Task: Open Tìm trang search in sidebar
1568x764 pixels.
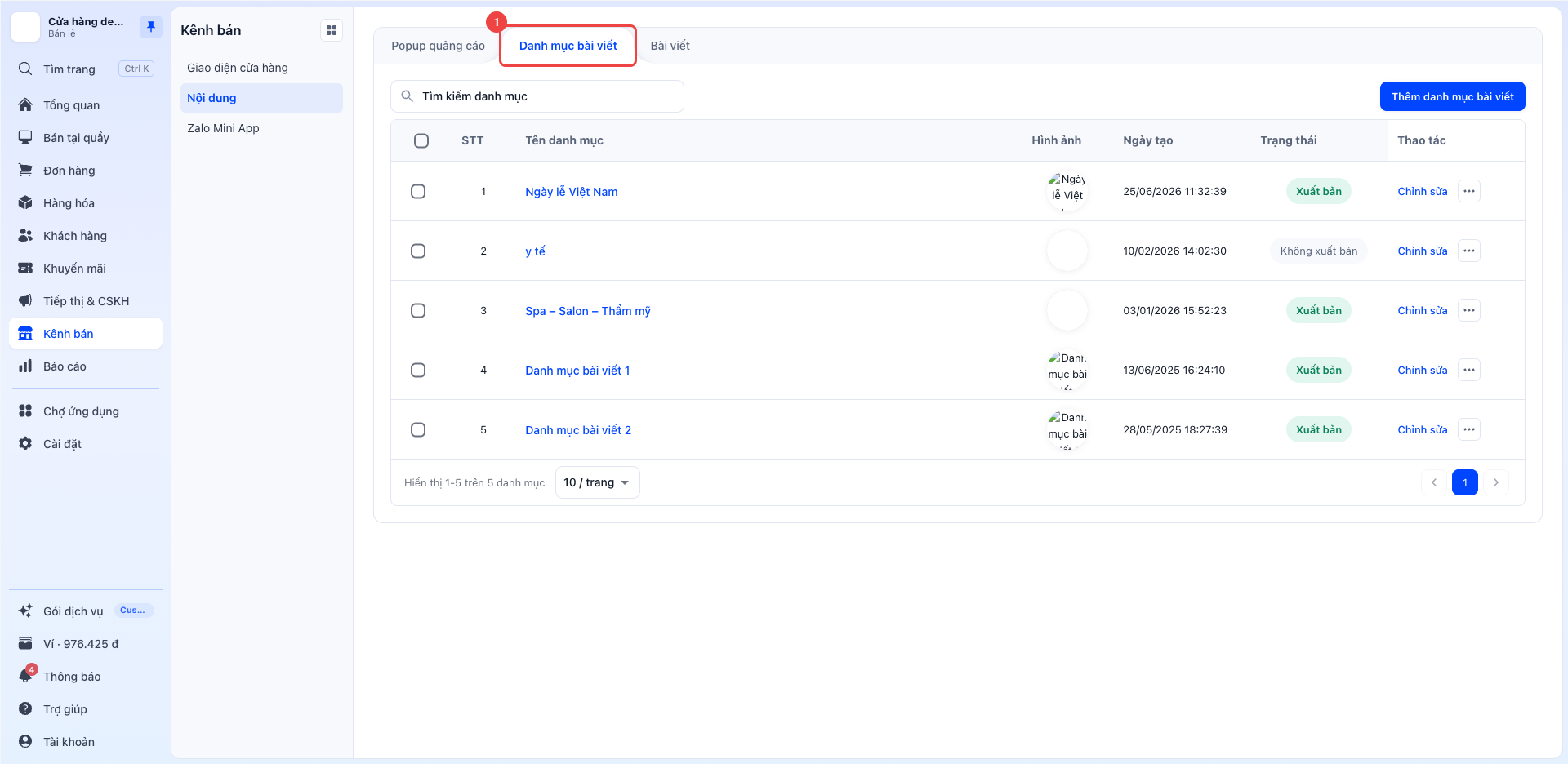Action: coord(86,69)
